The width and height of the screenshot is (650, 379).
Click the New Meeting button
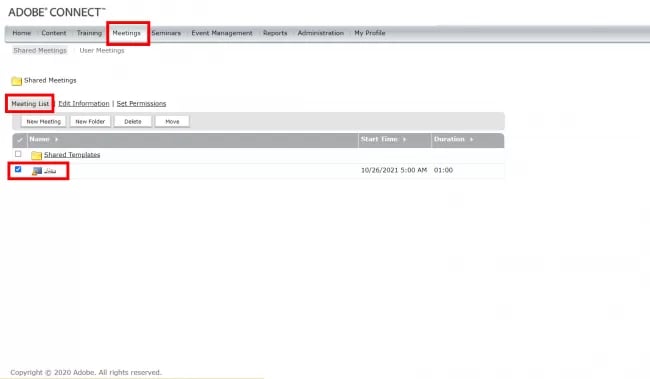[44, 121]
